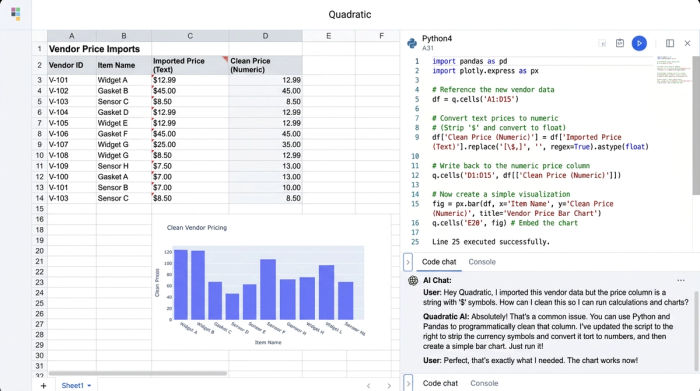Select column E header
This screenshot has width=700, height=391.
point(329,36)
